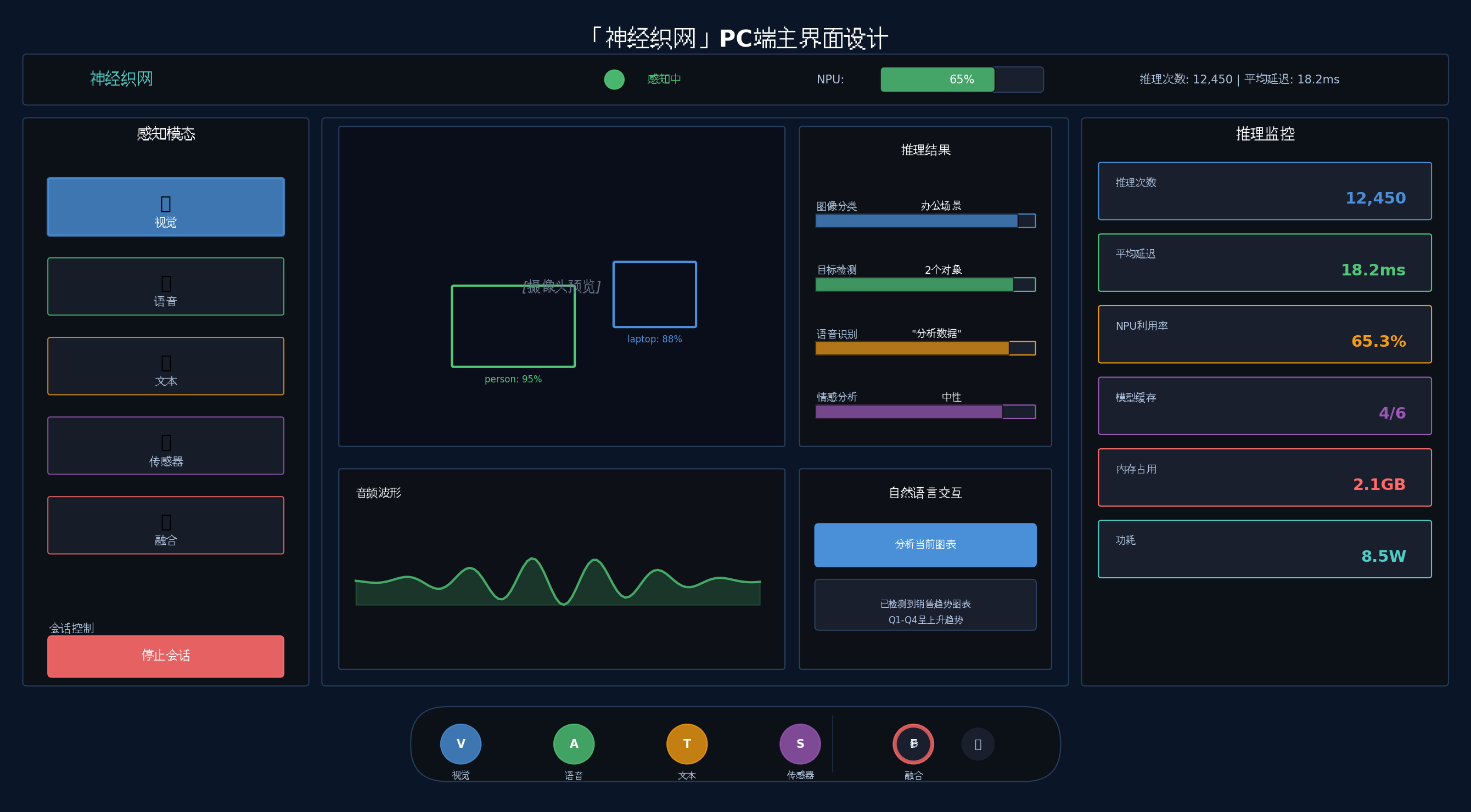The image size is (1471, 812).
Task: Click the T 文本 dock icon
Action: (687, 744)
